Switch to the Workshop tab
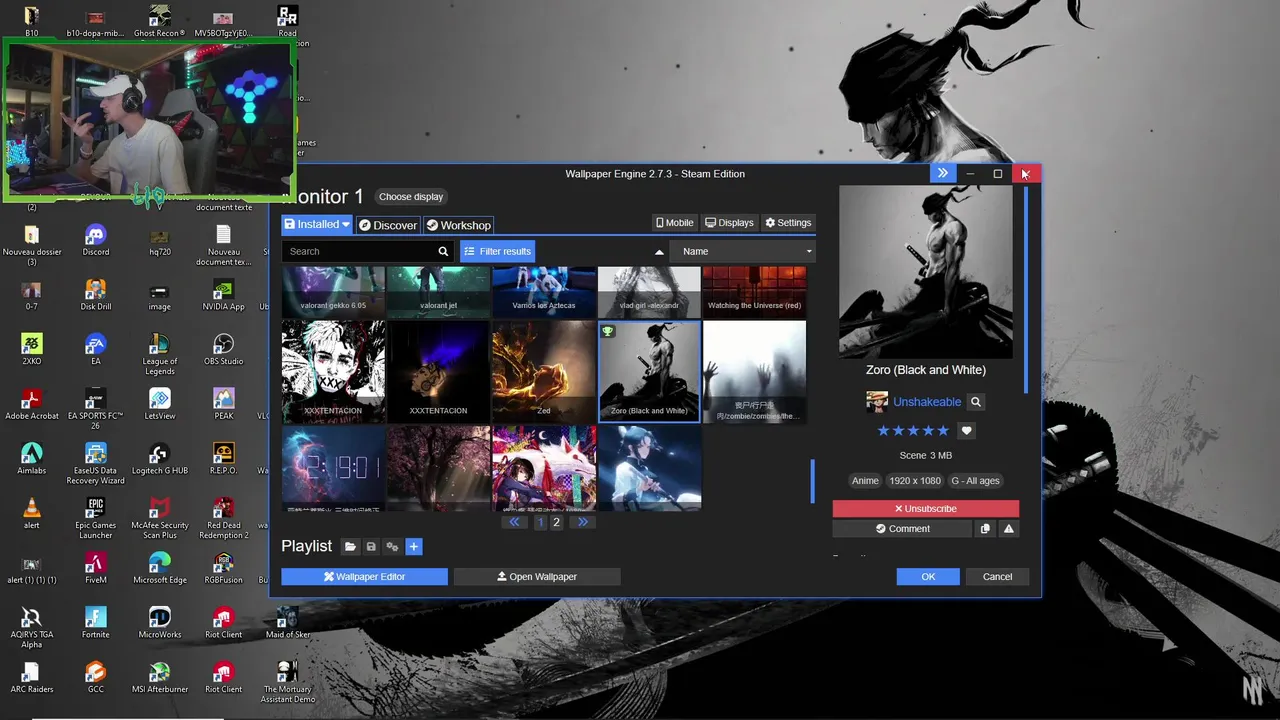The width and height of the screenshot is (1280, 720). [x=459, y=225]
